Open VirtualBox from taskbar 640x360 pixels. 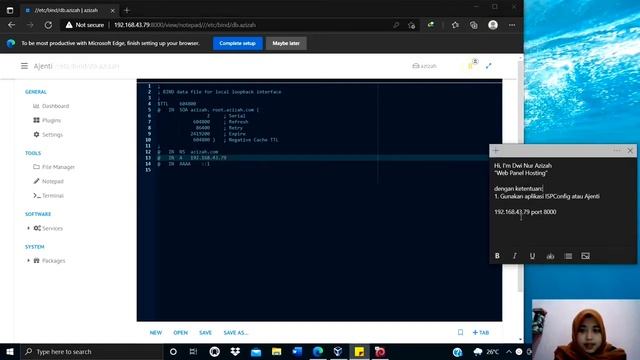click(x=338, y=351)
